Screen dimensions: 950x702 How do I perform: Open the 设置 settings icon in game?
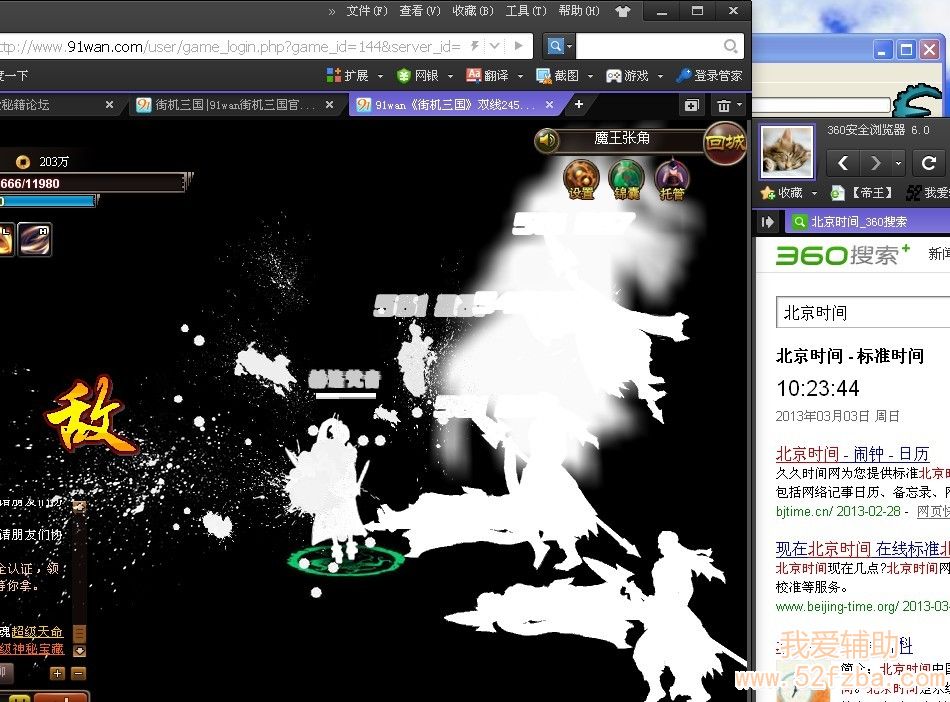581,177
